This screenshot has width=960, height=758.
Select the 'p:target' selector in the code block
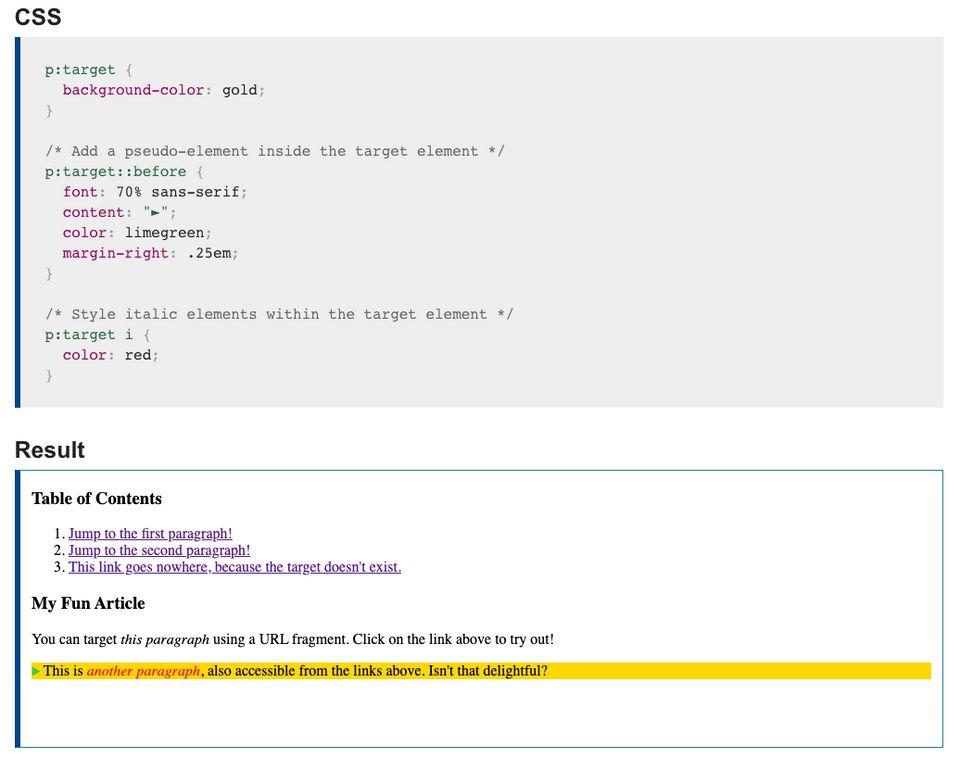[79, 69]
